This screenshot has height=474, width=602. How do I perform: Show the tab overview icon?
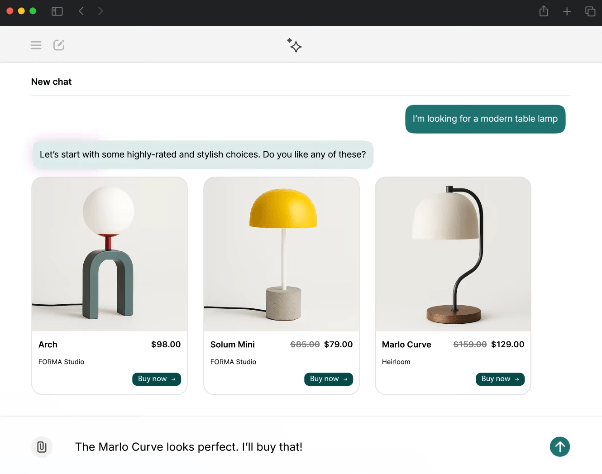(590, 11)
